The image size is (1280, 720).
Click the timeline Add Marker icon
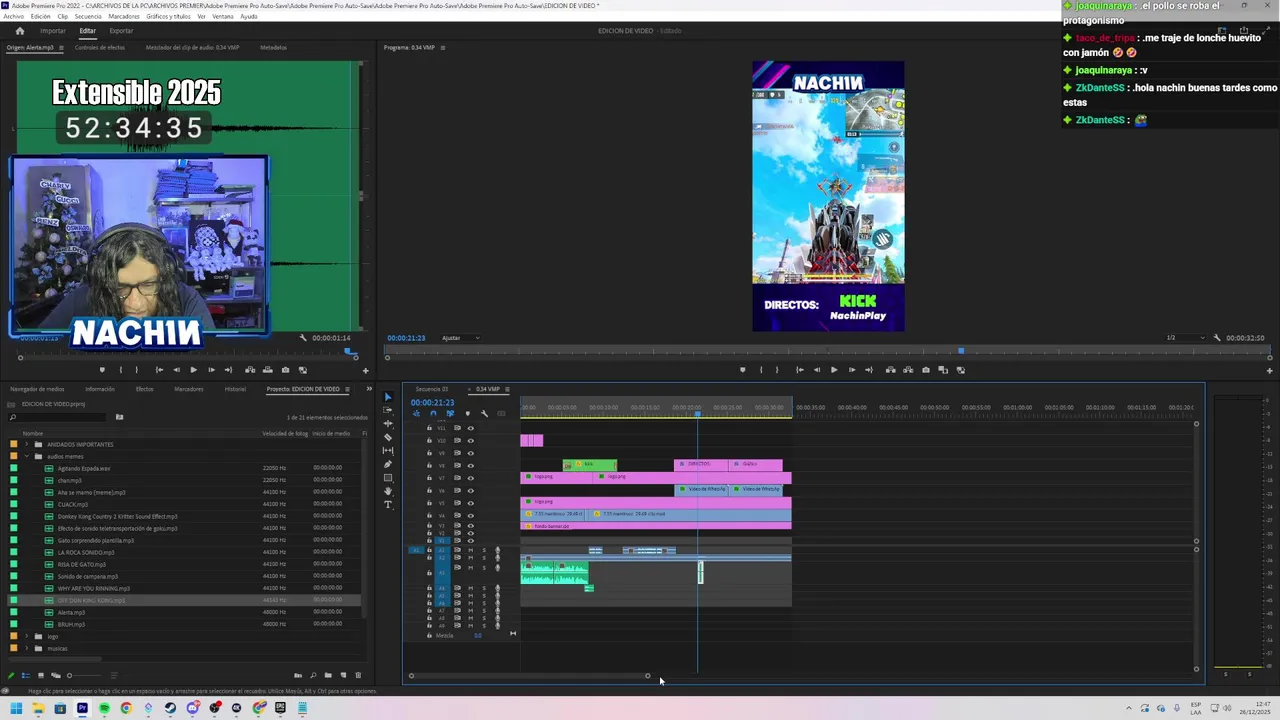[x=467, y=414]
